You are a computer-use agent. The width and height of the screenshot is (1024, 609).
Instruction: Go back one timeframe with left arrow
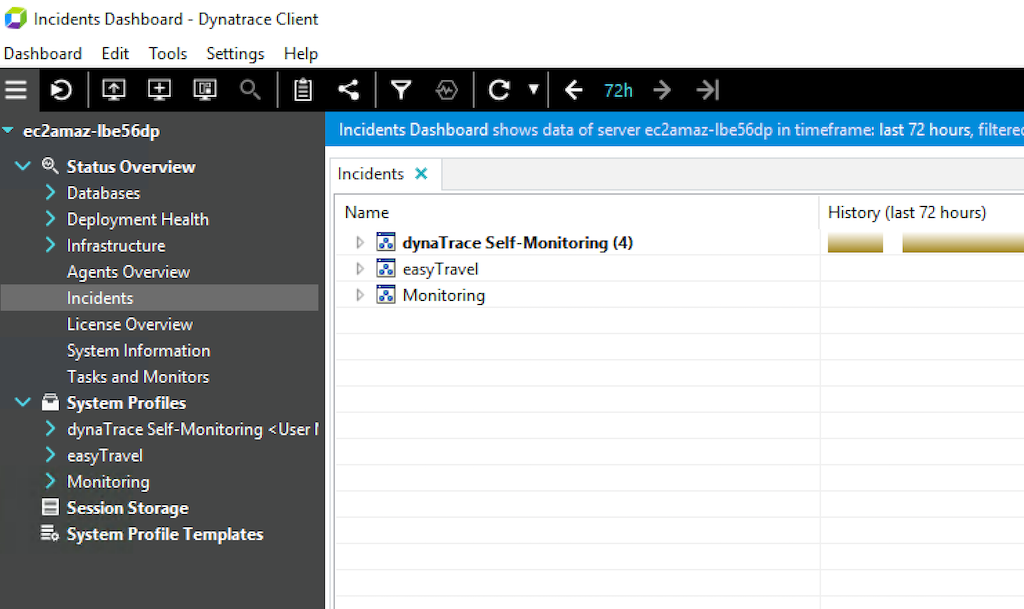coord(573,89)
